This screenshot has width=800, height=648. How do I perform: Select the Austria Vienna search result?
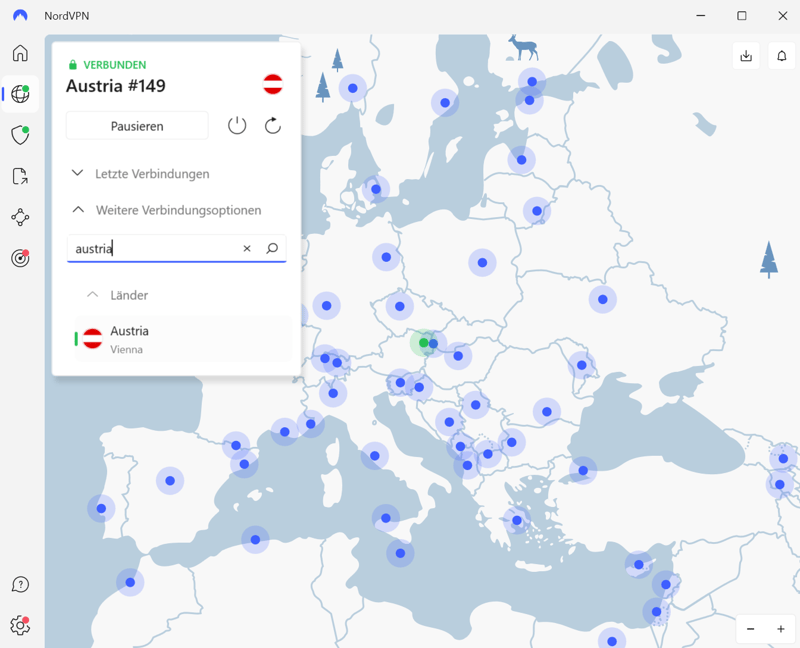[183, 339]
